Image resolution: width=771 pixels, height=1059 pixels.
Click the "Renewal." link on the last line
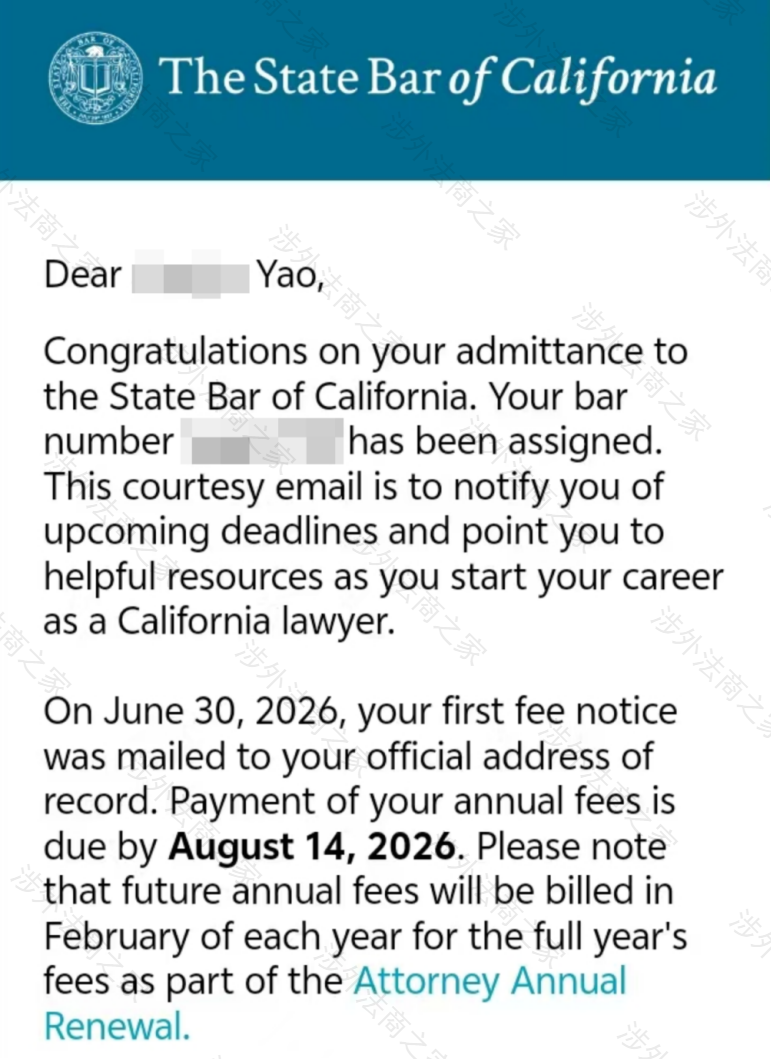[x=117, y=1027]
